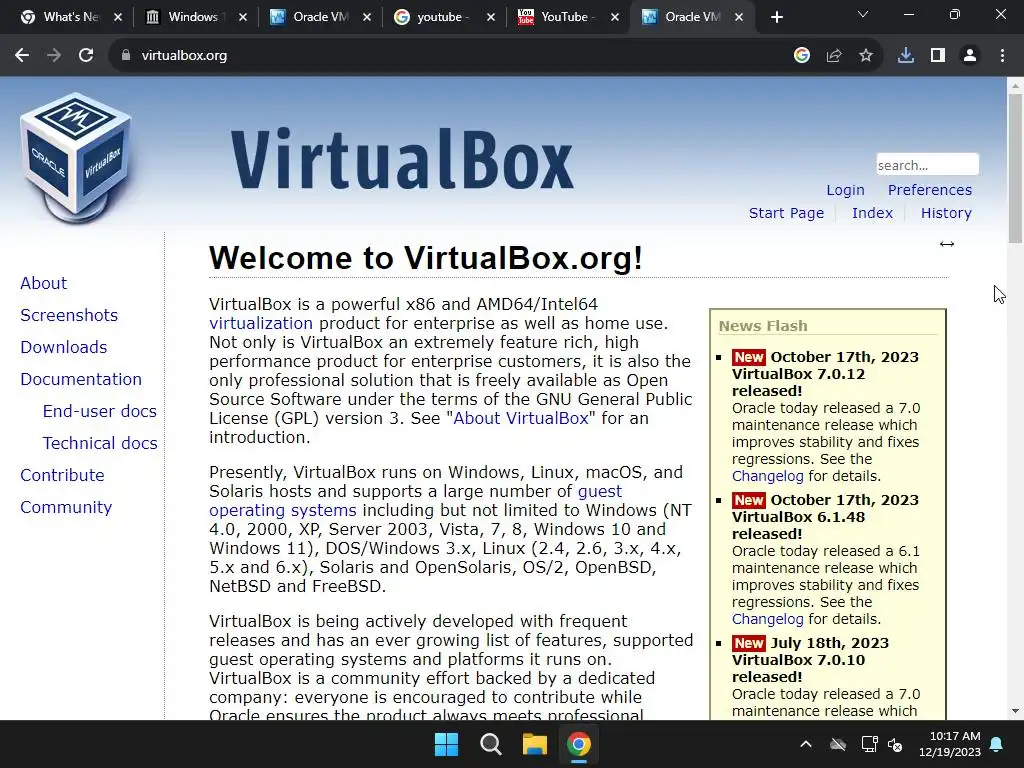Screen dimensions: 1024x768
Task: Open Documentation in the sidebar
Action: [81, 379]
